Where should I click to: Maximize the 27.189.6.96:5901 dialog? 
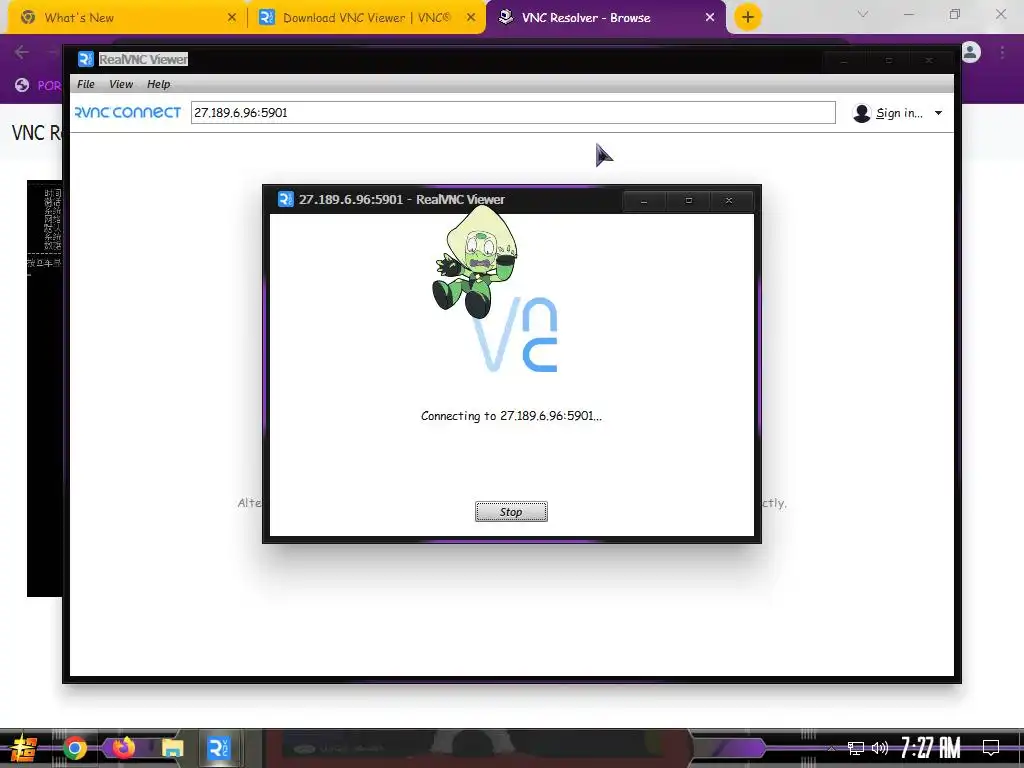[688, 201]
